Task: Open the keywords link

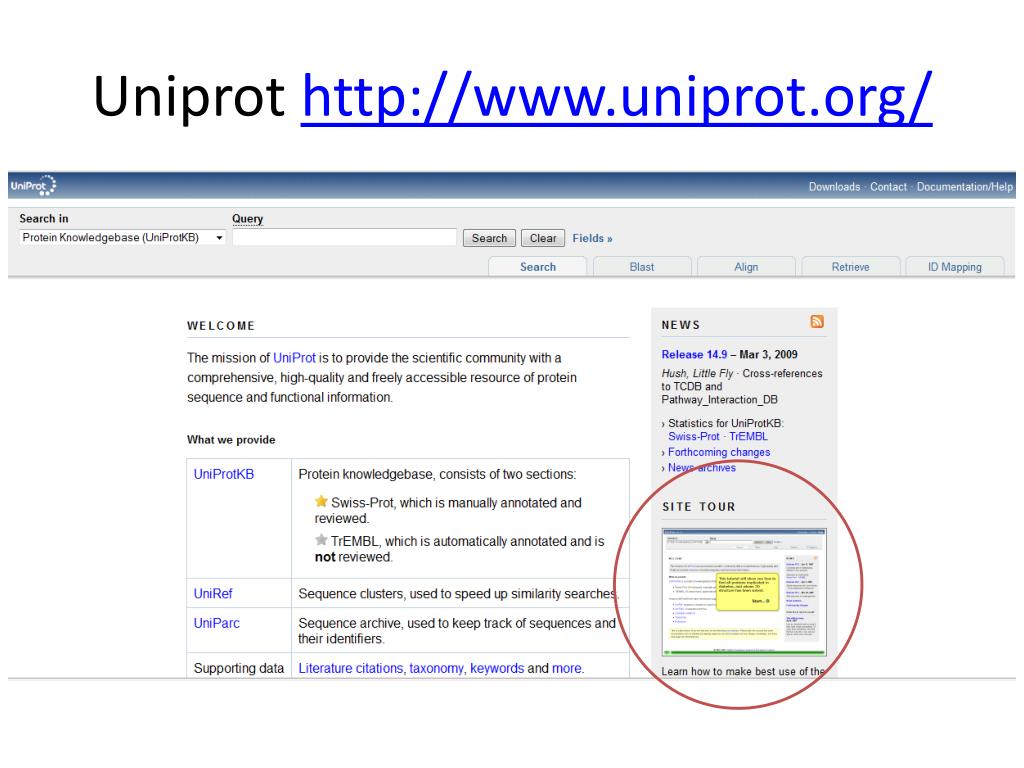Action: [x=497, y=668]
